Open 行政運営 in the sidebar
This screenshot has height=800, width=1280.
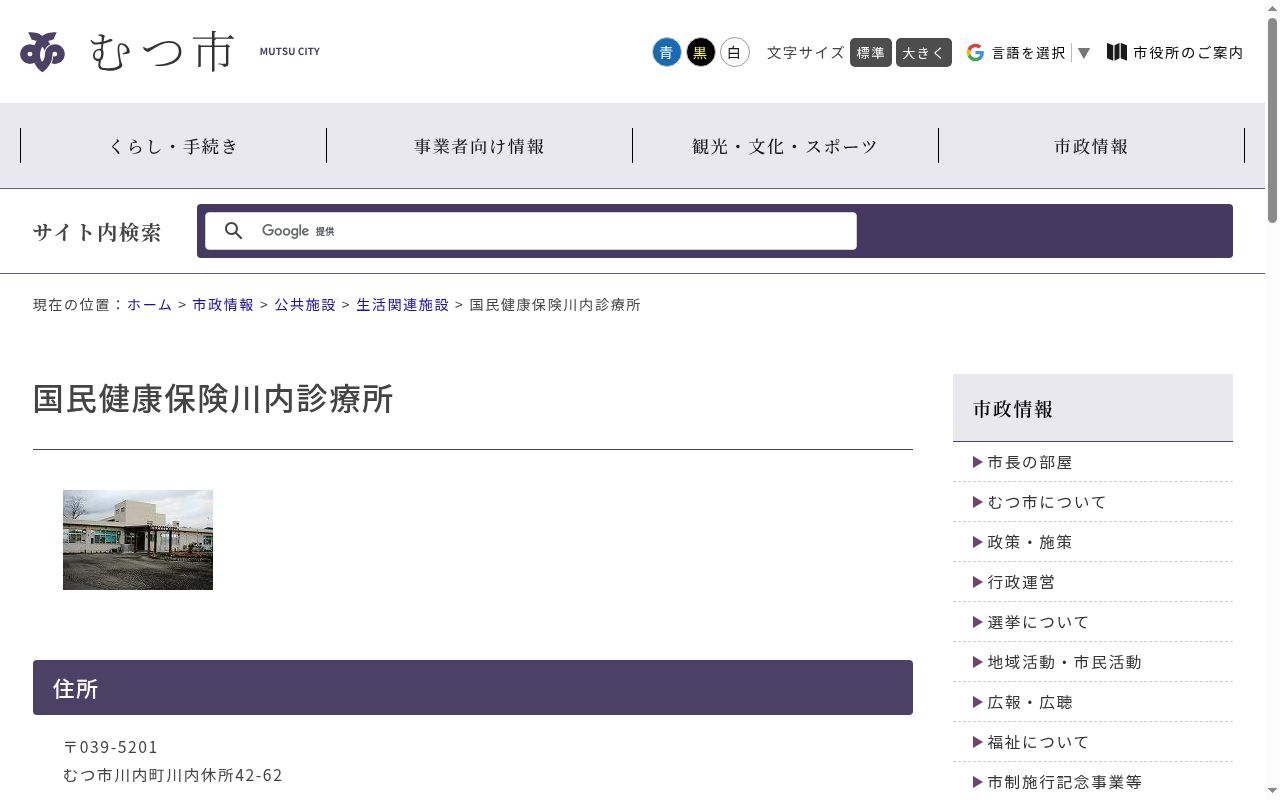pos(1021,582)
